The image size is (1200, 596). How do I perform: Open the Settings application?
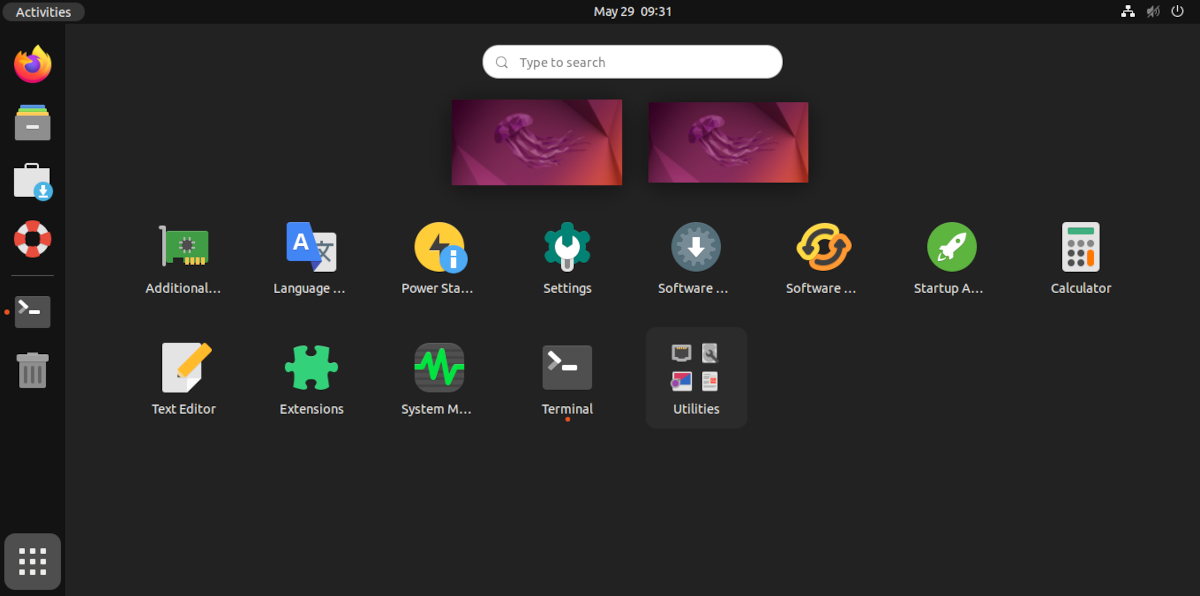click(567, 247)
